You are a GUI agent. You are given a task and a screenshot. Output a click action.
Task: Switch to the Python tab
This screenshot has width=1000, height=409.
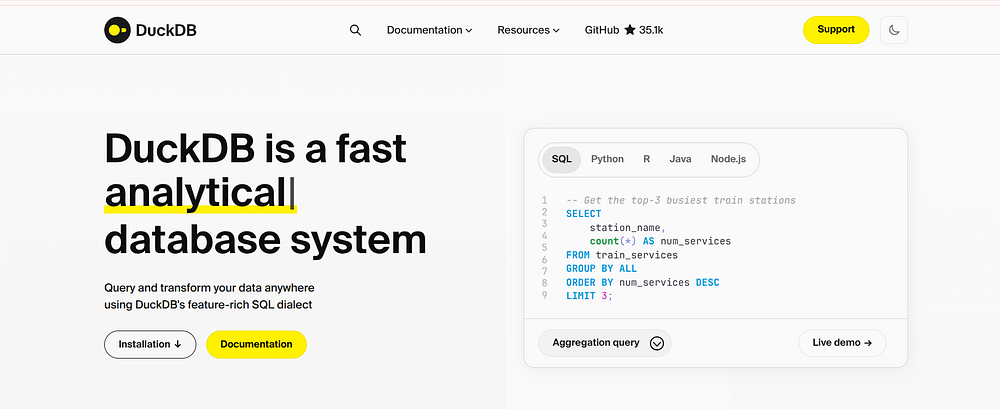click(x=607, y=160)
